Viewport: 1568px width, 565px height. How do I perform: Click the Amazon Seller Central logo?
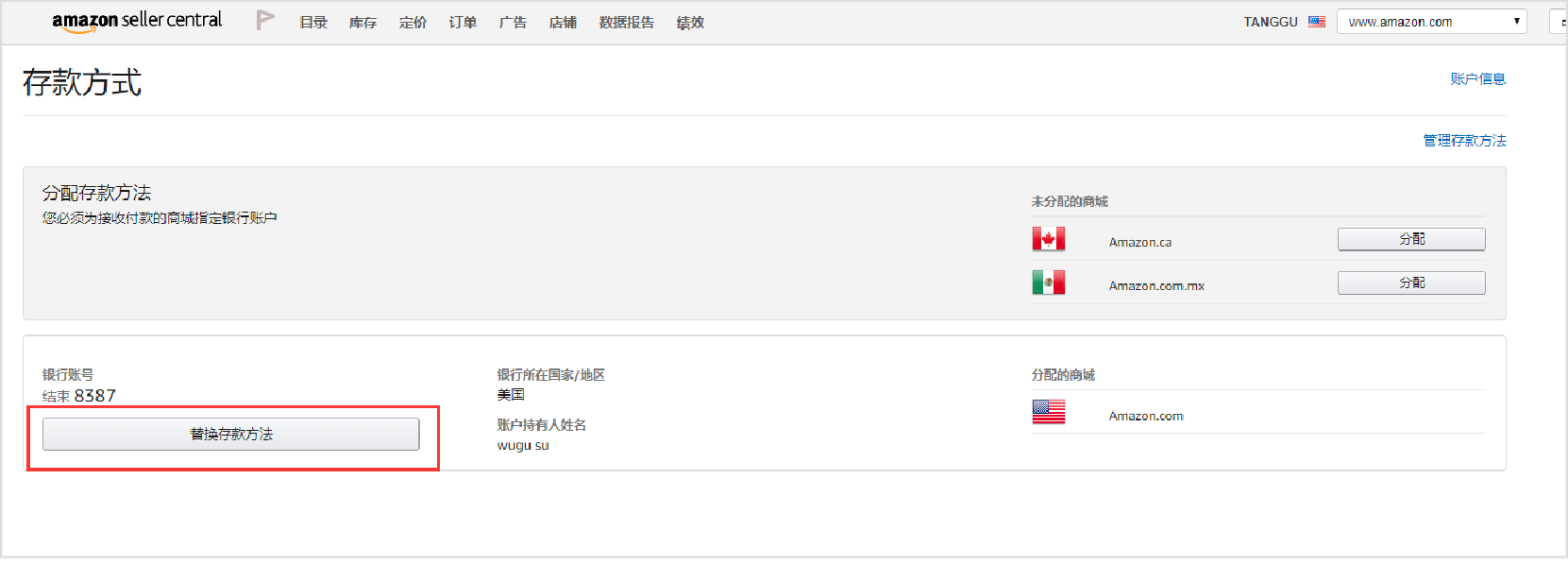[137, 22]
